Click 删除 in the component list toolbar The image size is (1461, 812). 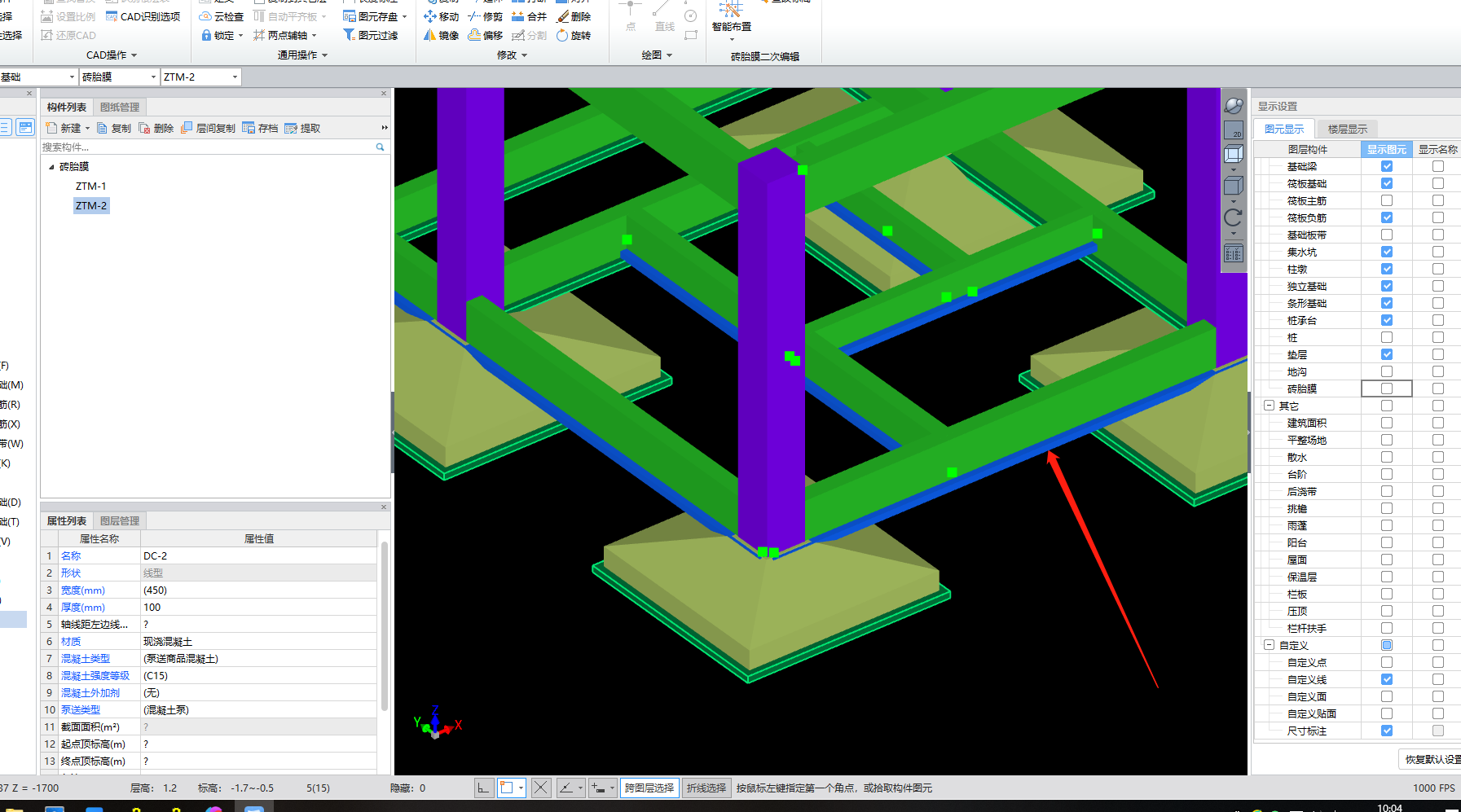point(156,128)
